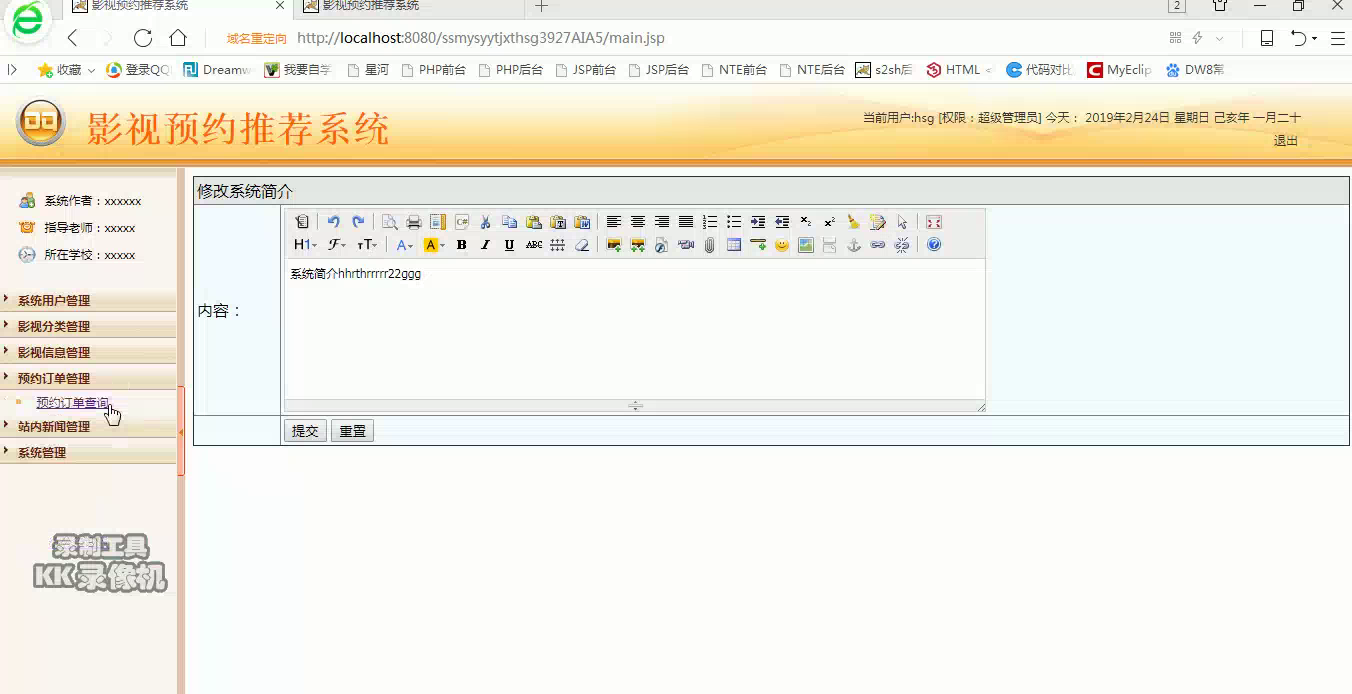Cut the selected text using scissors icon
The image size is (1352, 694).
tap(485, 222)
